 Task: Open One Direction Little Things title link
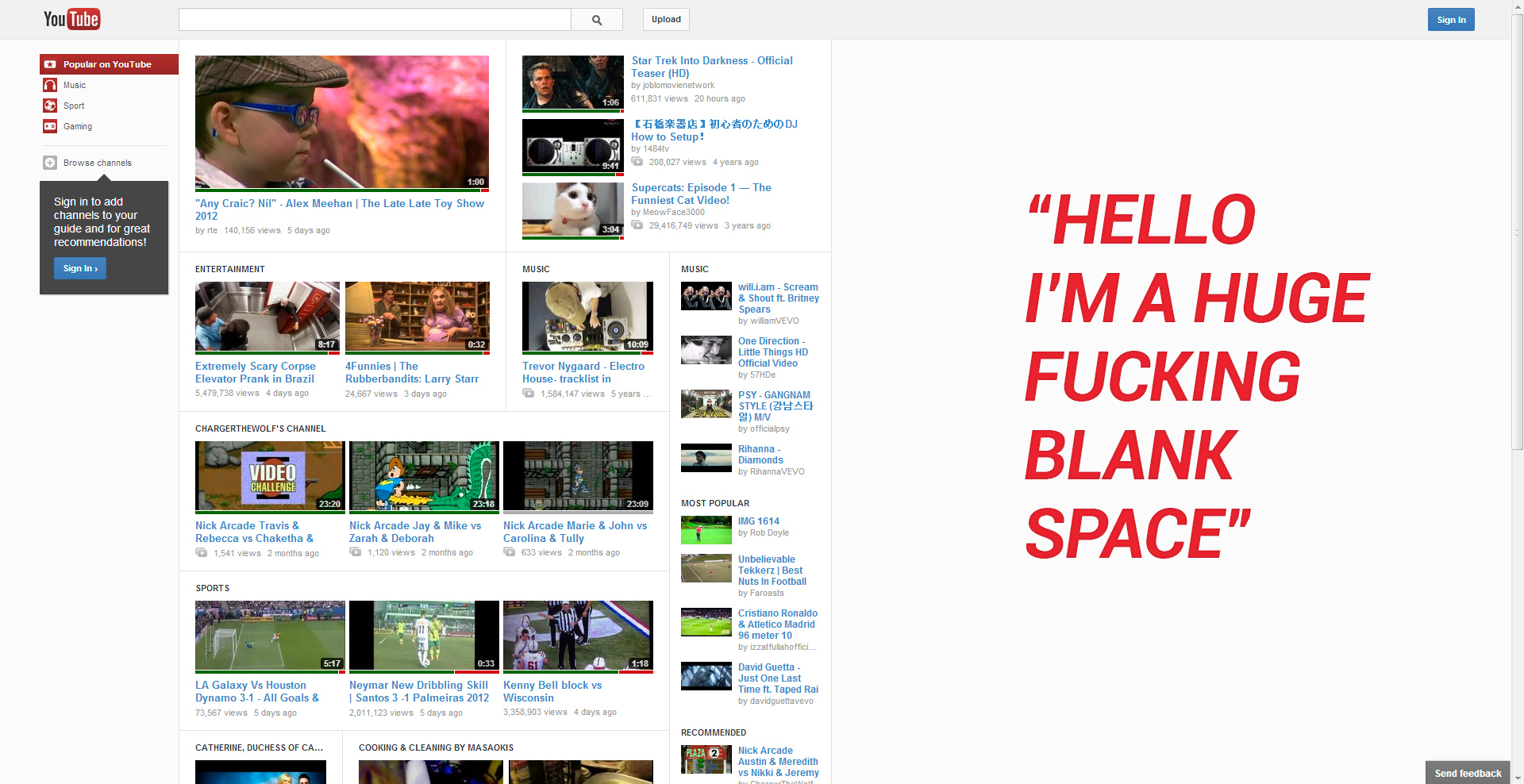[773, 352]
